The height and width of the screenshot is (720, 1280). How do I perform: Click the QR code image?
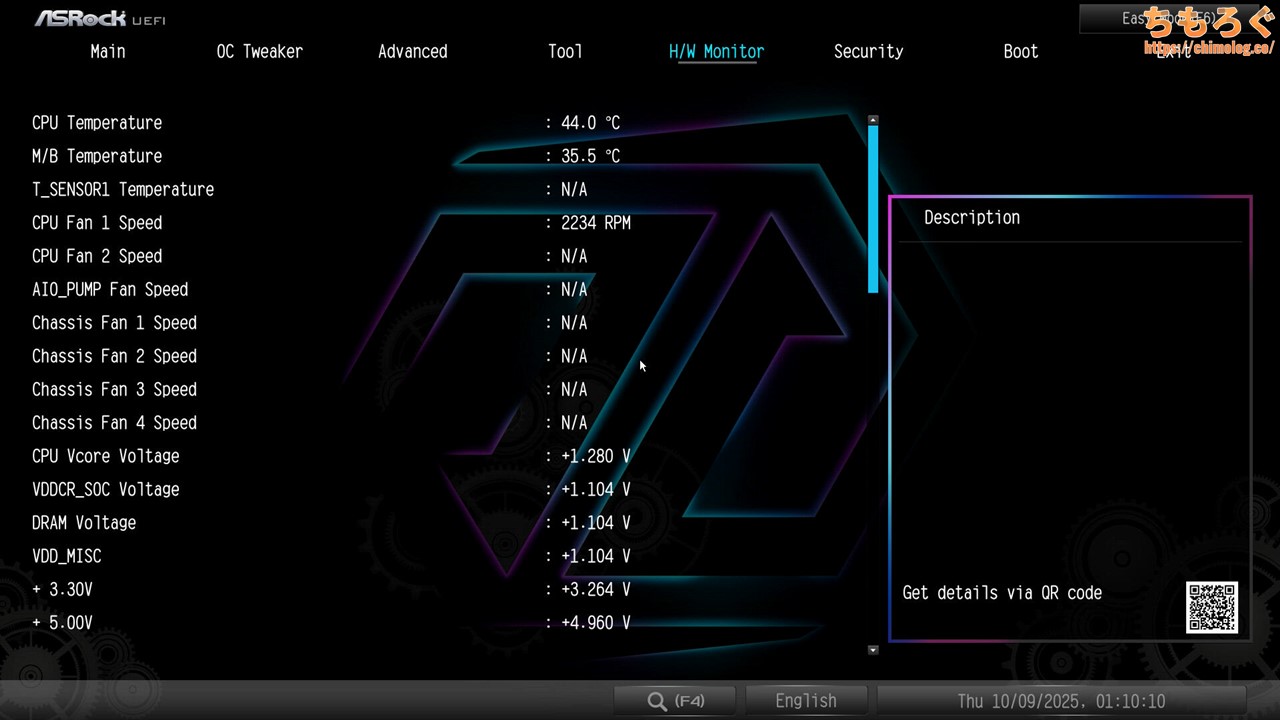(1212, 607)
